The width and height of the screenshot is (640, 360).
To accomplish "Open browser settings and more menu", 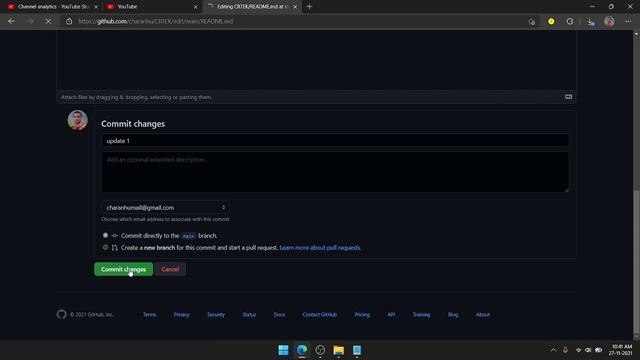I will pyautogui.click(x=628, y=21).
